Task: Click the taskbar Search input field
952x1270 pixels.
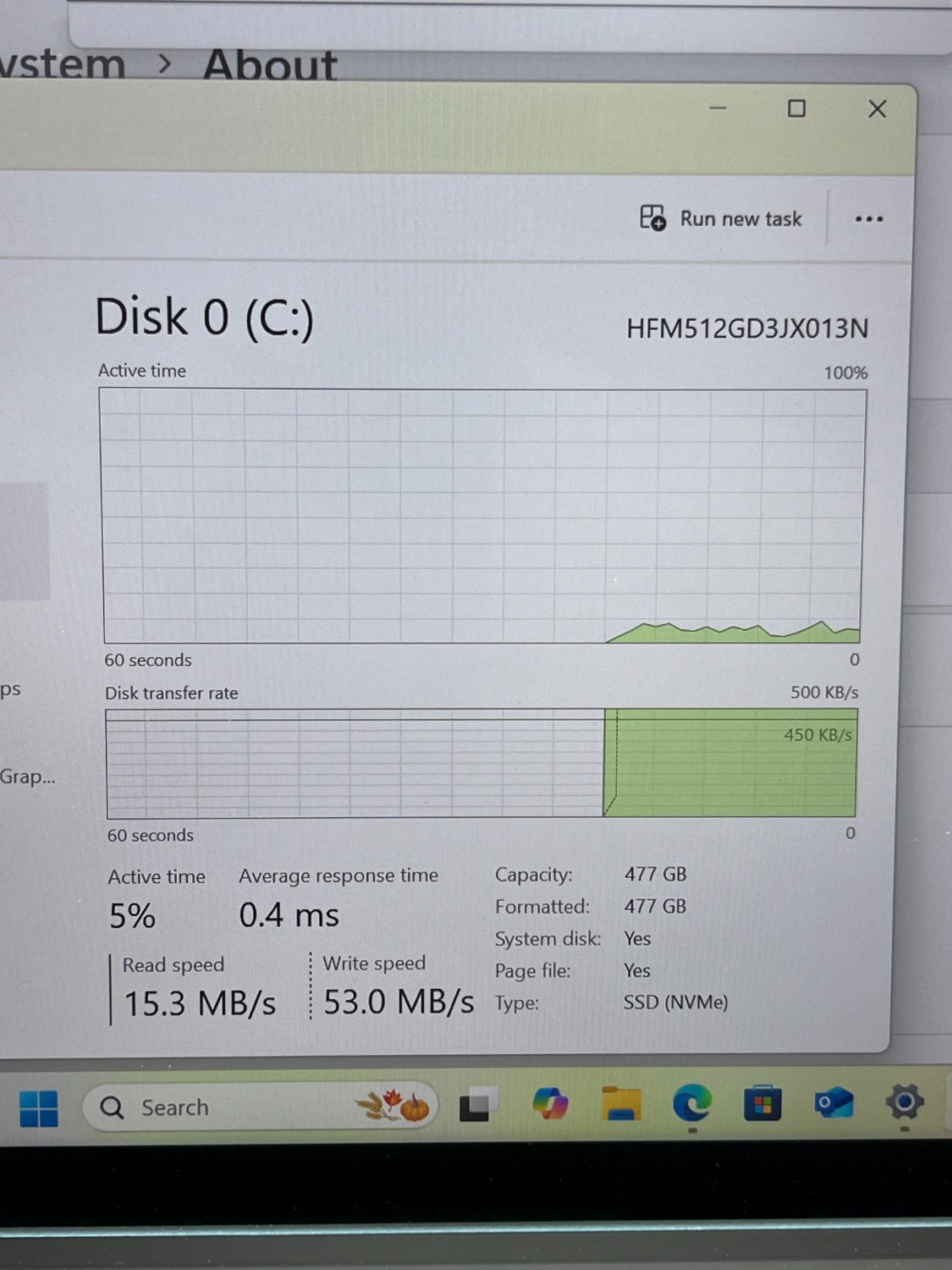Action: coord(212,1107)
